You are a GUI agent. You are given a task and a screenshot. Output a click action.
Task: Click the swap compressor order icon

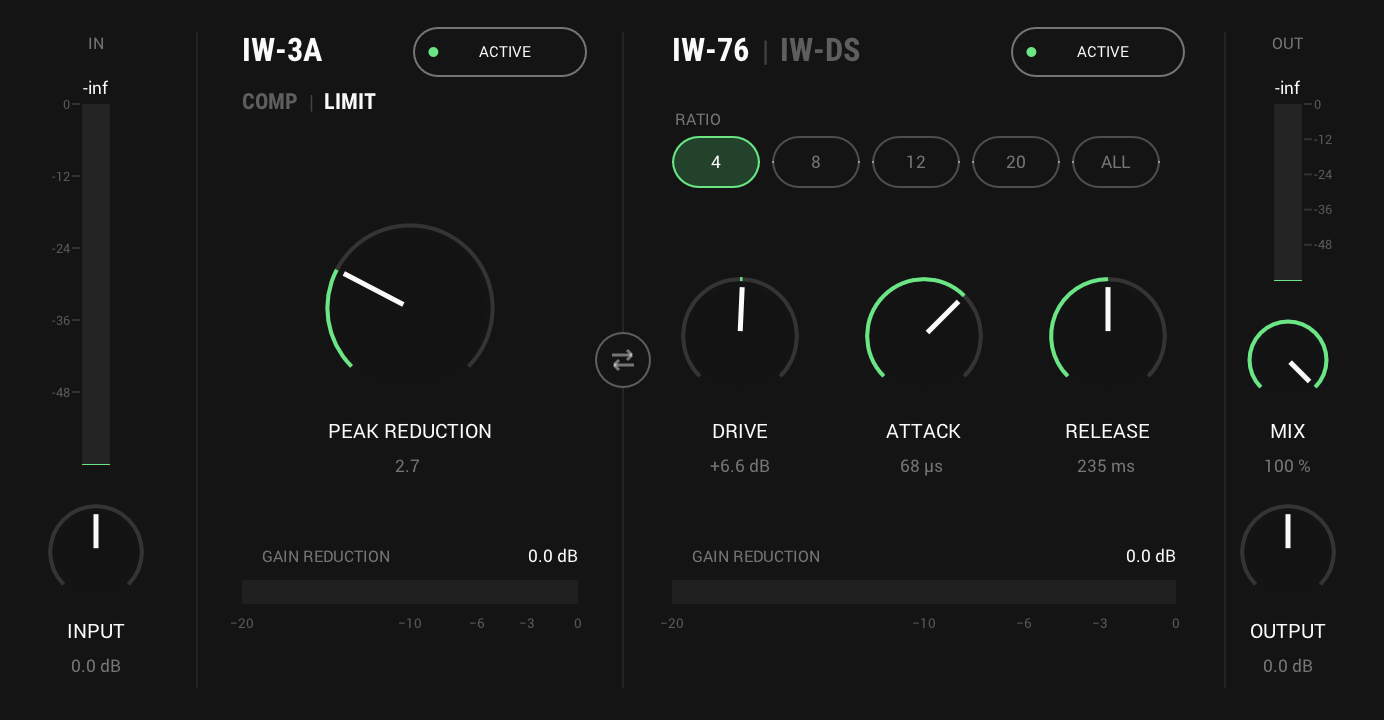click(x=623, y=360)
